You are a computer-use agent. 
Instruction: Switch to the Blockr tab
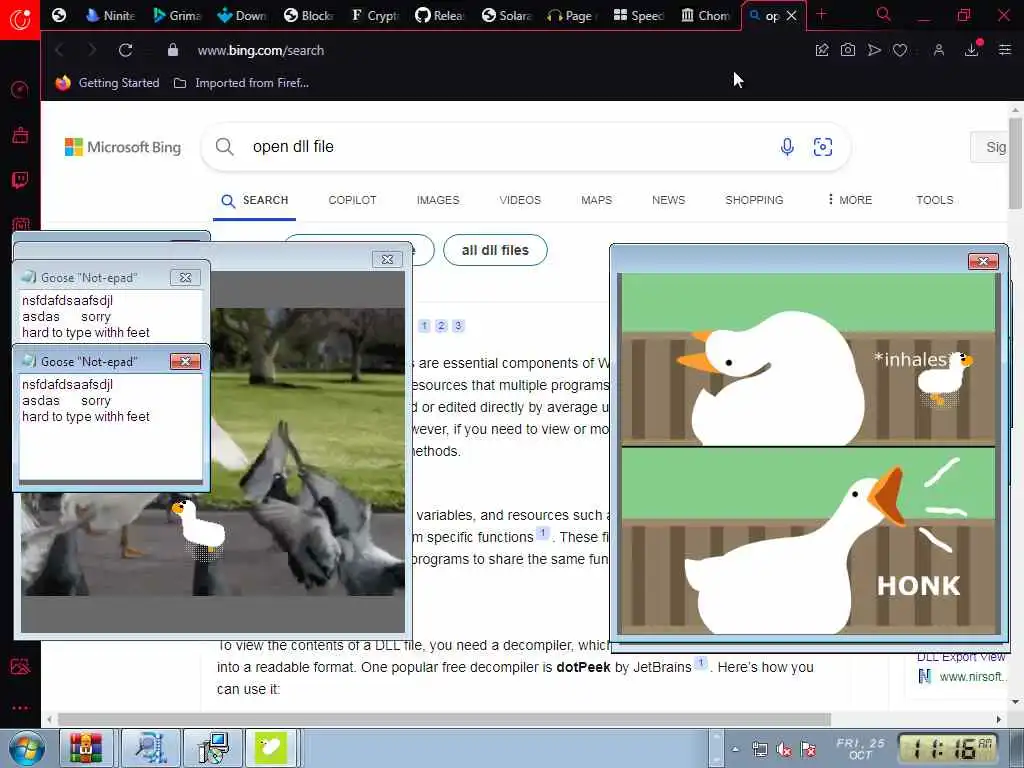[x=310, y=15]
